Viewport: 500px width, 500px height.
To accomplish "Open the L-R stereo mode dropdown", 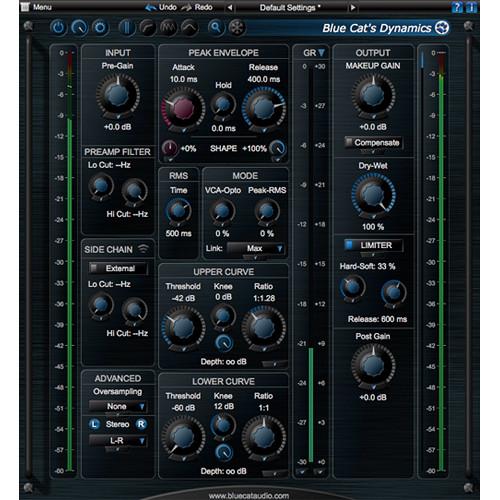I will [118, 441].
